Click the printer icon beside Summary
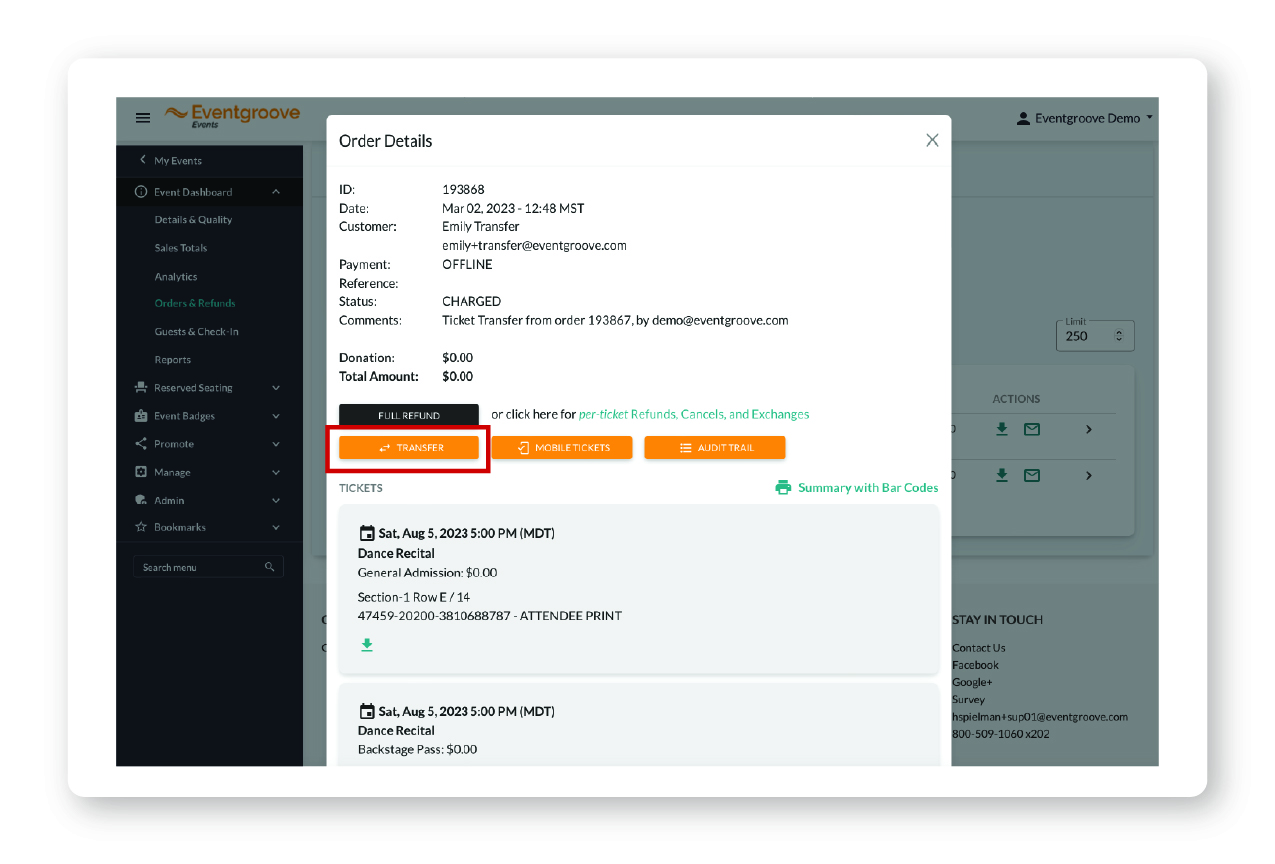Image resolution: width=1275 pixels, height=864 pixels. [x=783, y=488]
